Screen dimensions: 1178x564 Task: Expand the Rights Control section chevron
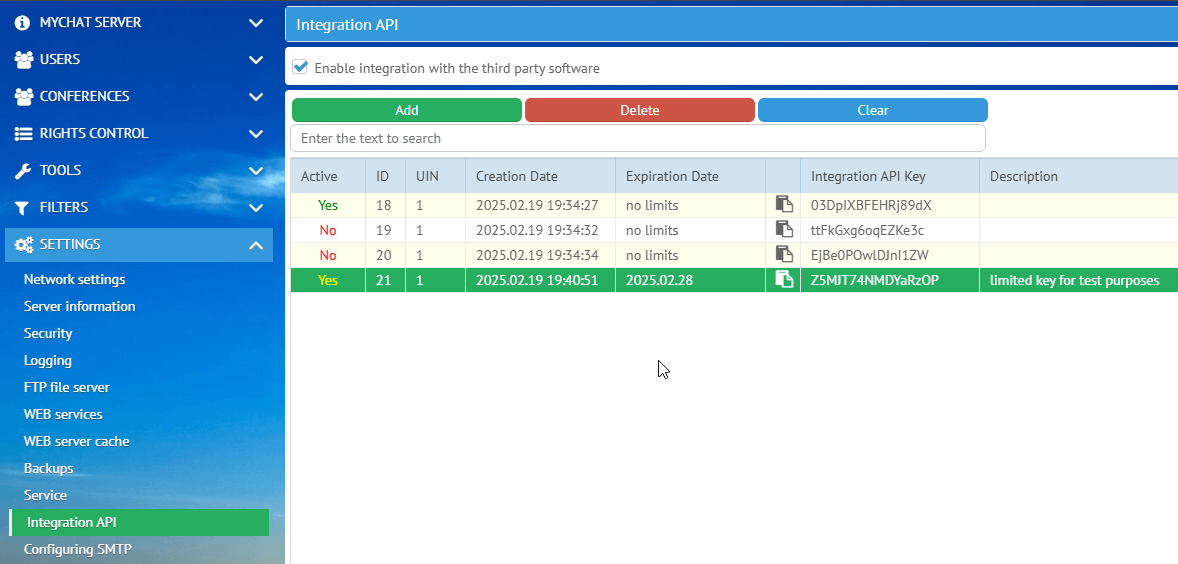(x=256, y=134)
